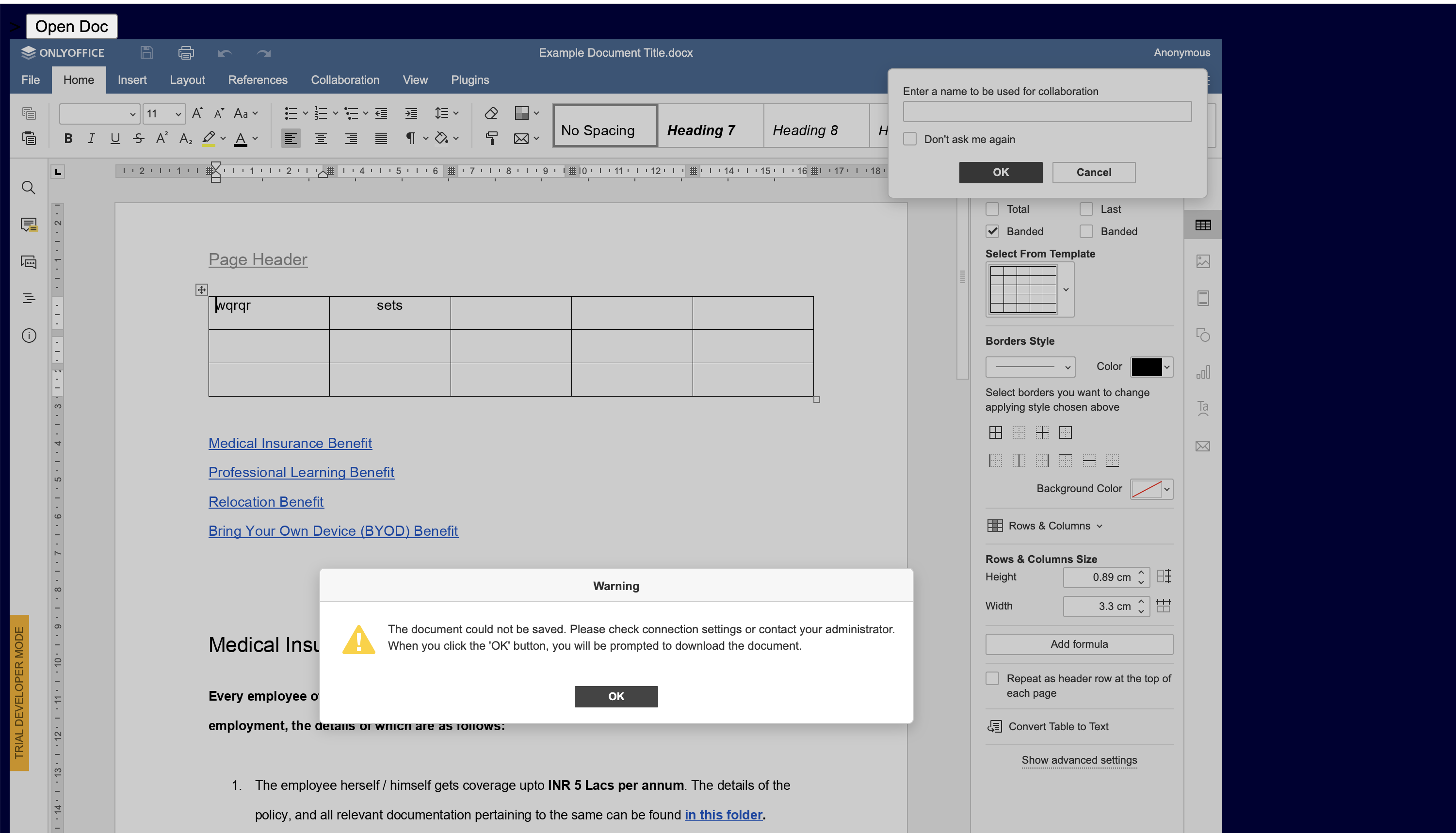Image resolution: width=1456 pixels, height=833 pixels.
Task: Align text right
Action: (351, 138)
